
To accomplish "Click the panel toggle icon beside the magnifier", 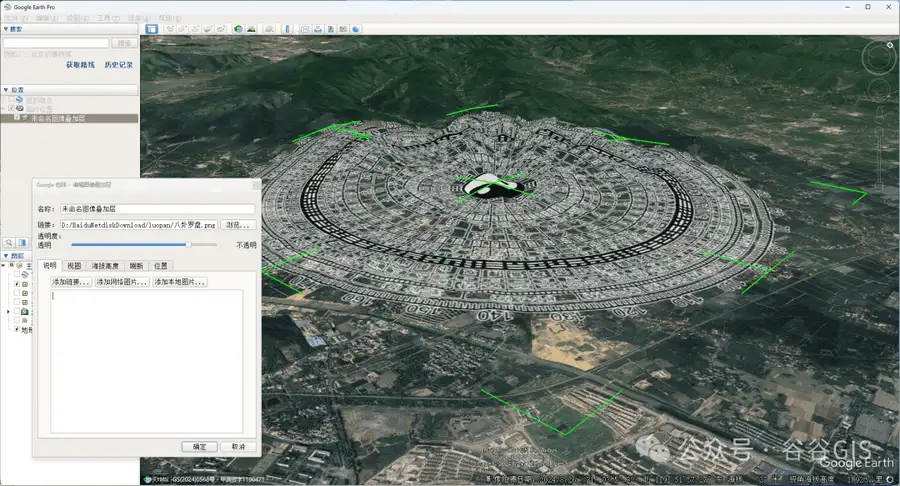I will [x=22, y=243].
